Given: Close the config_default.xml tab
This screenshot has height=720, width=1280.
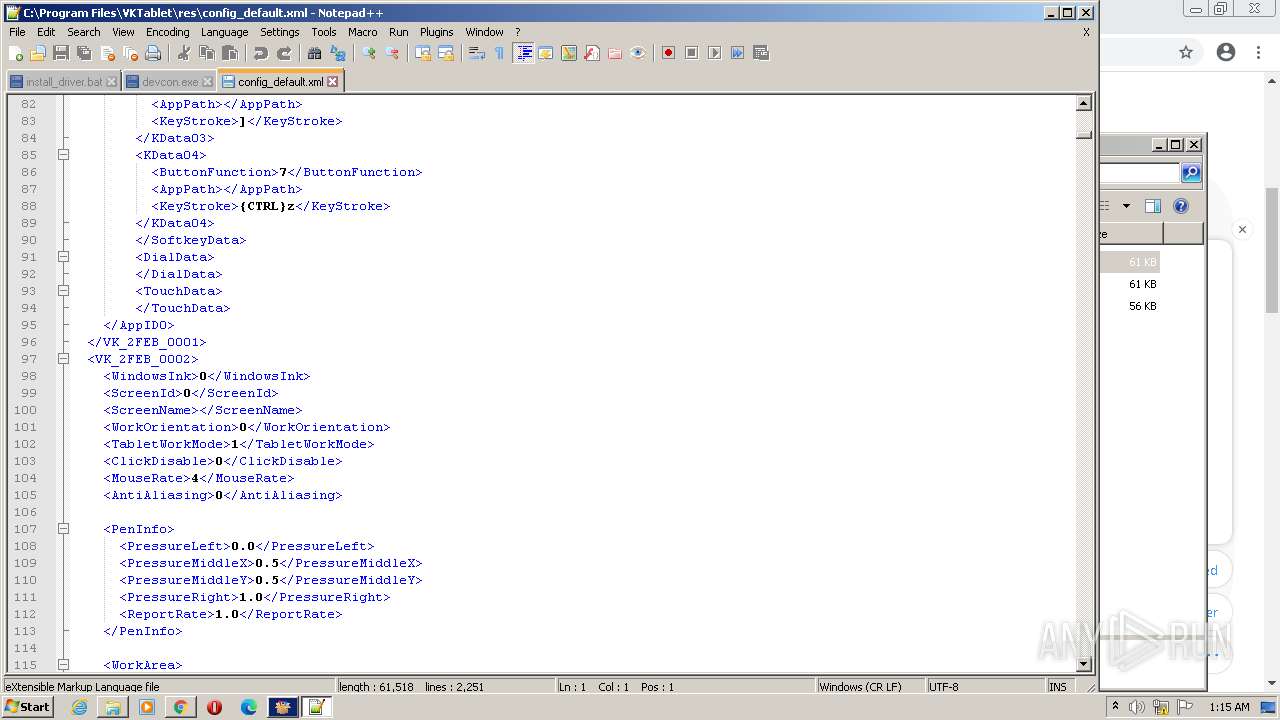Looking at the screenshot, I should click(x=333, y=82).
